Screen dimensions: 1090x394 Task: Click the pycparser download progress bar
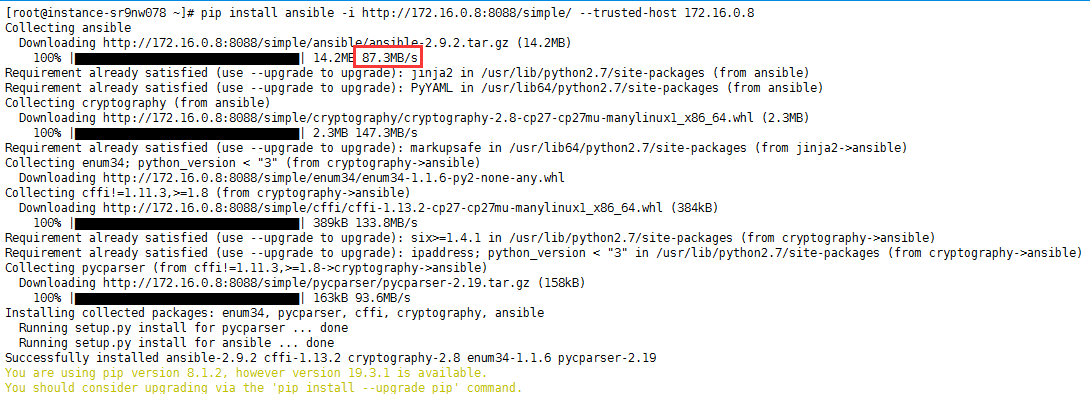(188, 297)
